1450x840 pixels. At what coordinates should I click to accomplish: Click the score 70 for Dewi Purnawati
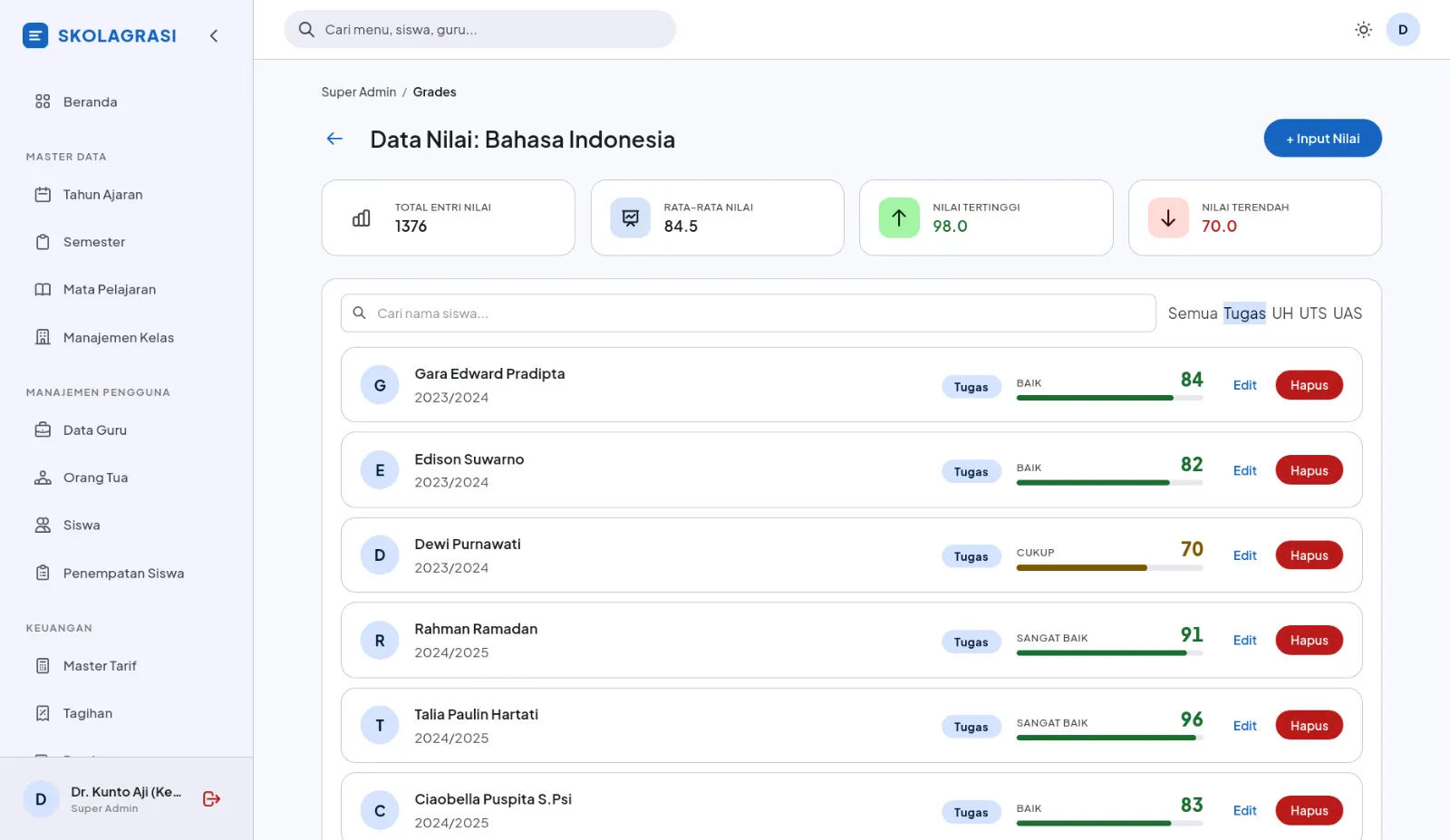[x=1192, y=549]
